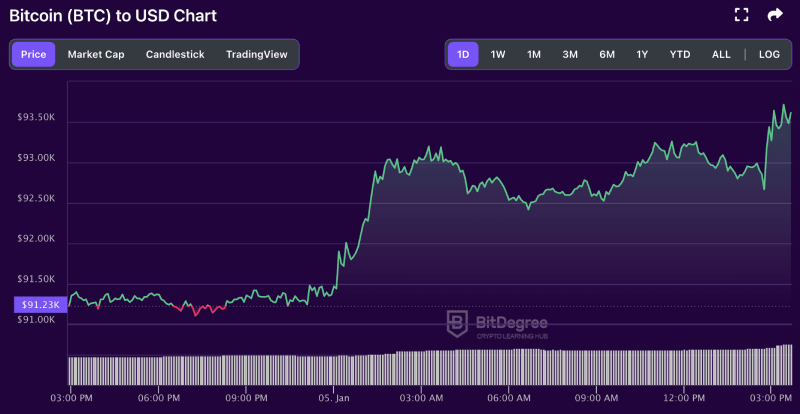Click the $91.00K y-axis label
Screen dimensions: 800x414
[36, 320]
